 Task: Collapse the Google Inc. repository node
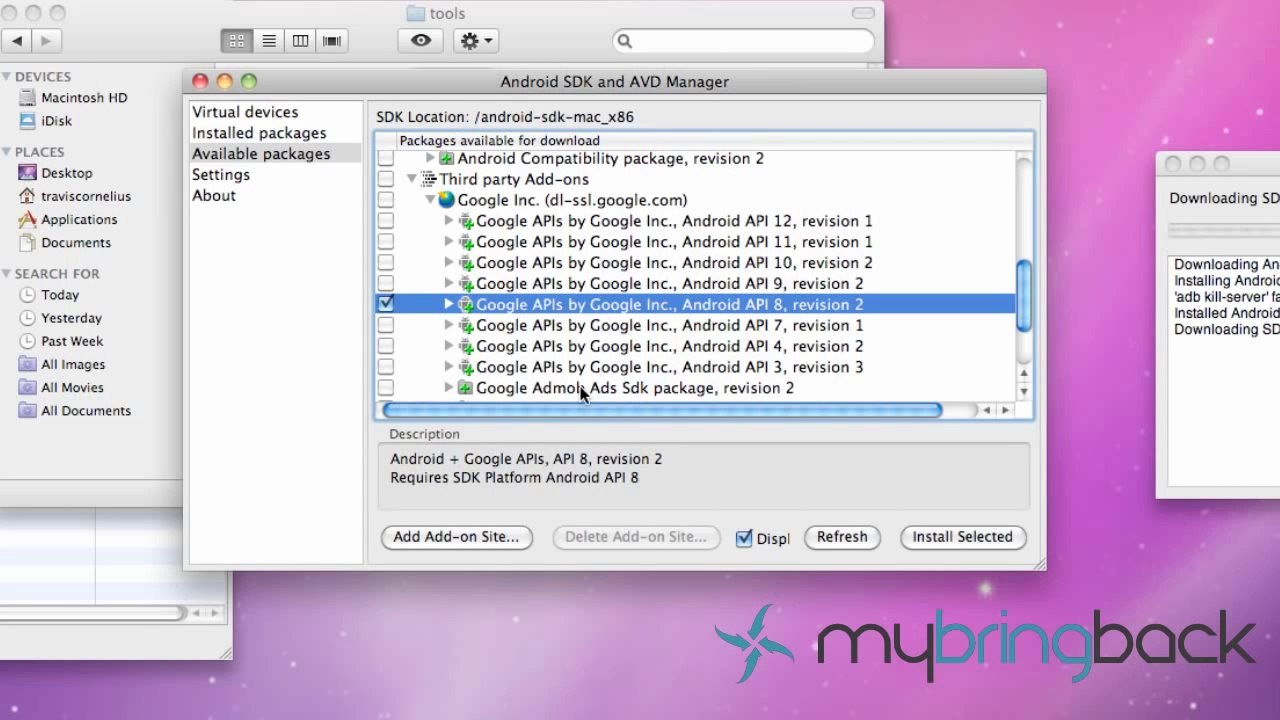(x=430, y=200)
